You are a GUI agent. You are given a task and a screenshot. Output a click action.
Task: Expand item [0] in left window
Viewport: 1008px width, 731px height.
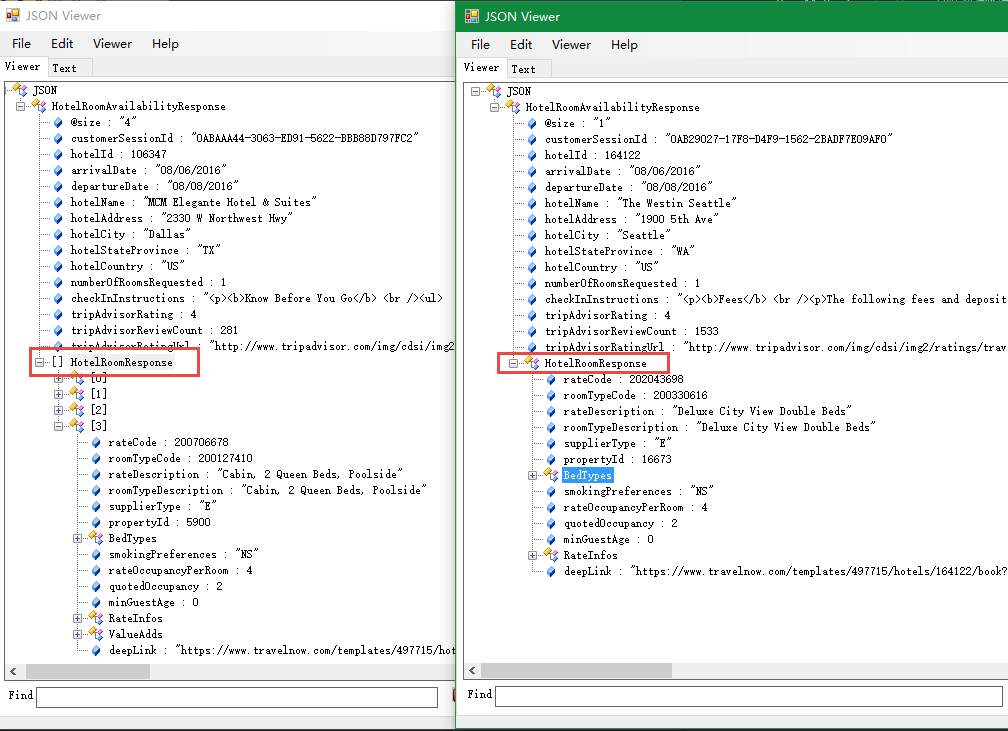(x=58, y=379)
